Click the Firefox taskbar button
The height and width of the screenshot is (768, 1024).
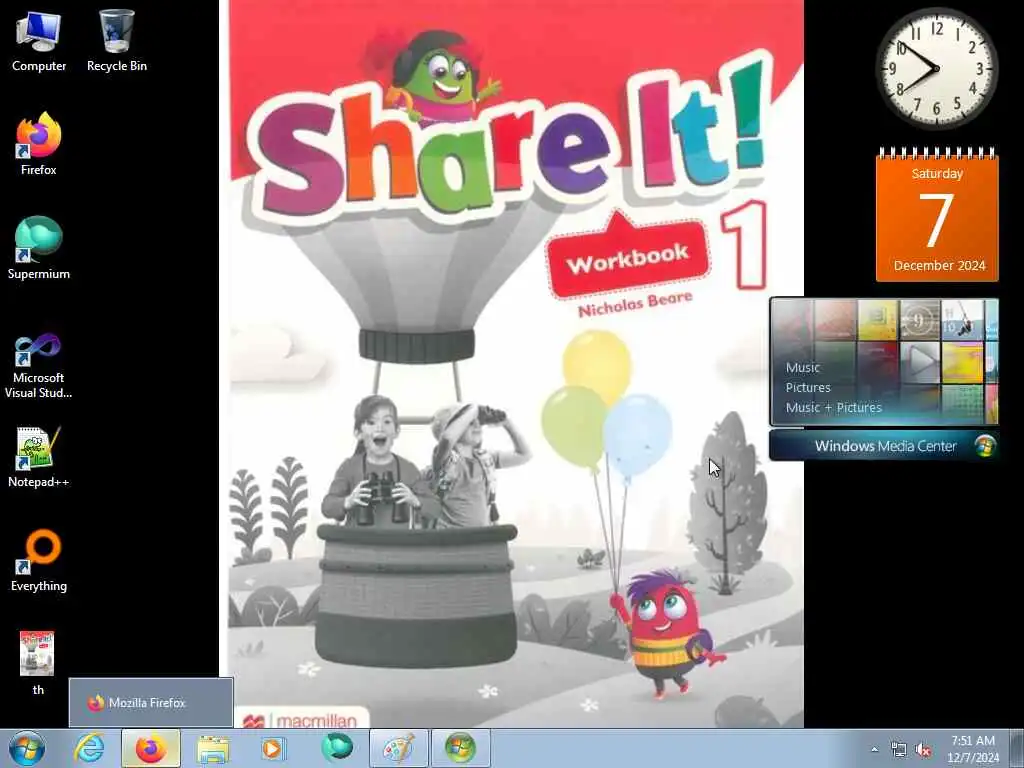151,748
